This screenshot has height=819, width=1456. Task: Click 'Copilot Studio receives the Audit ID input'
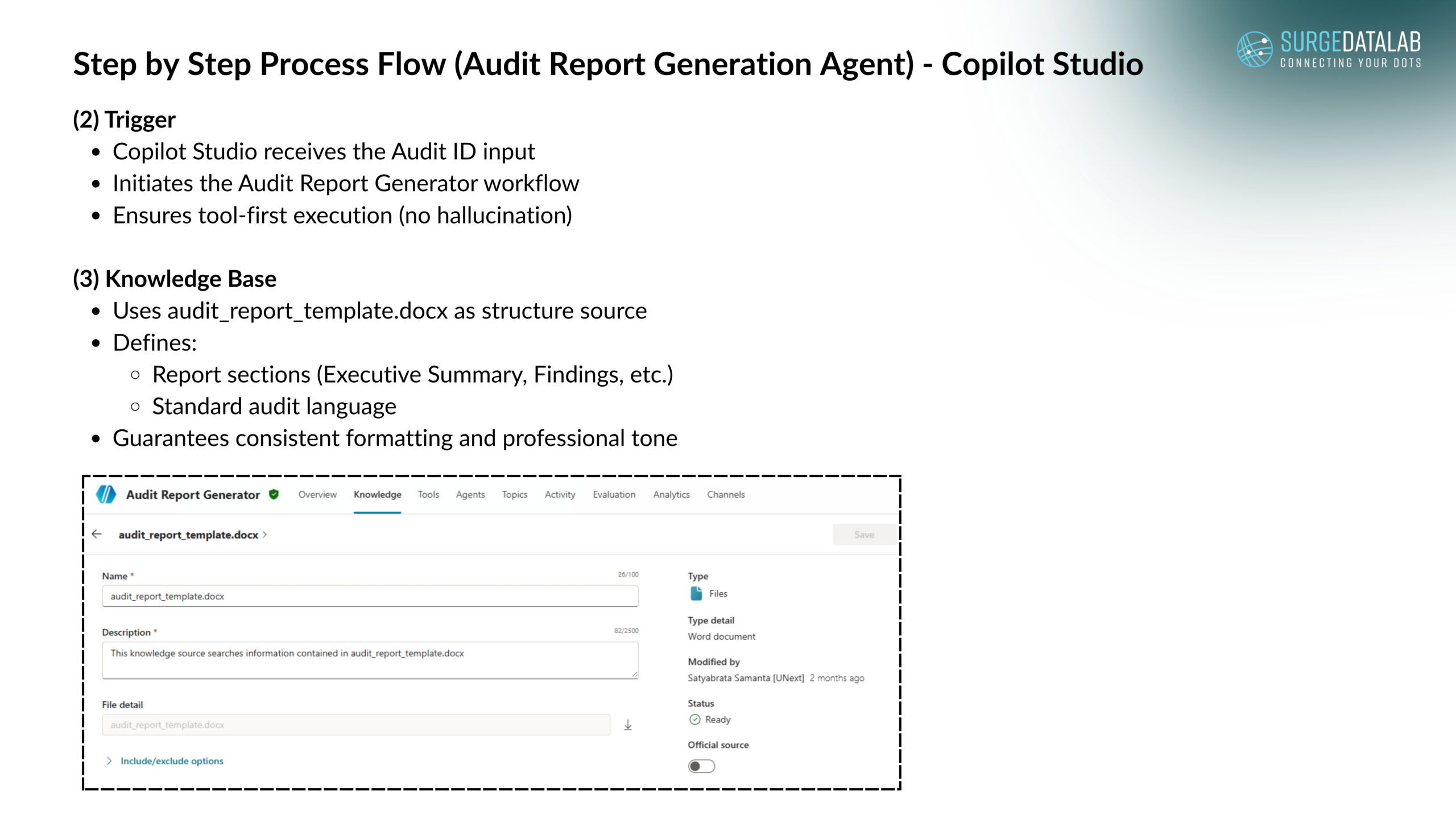pyautogui.click(x=324, y=152)
